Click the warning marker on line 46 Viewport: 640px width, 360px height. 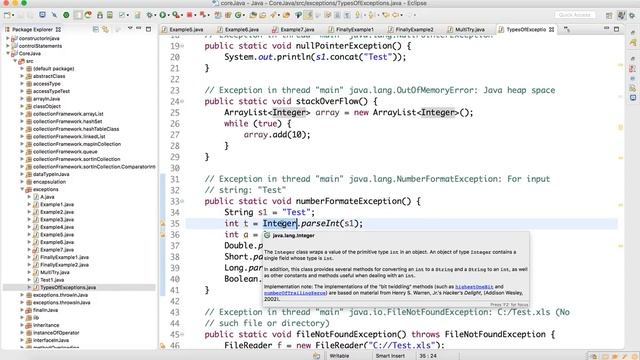(x=162, y=345)
